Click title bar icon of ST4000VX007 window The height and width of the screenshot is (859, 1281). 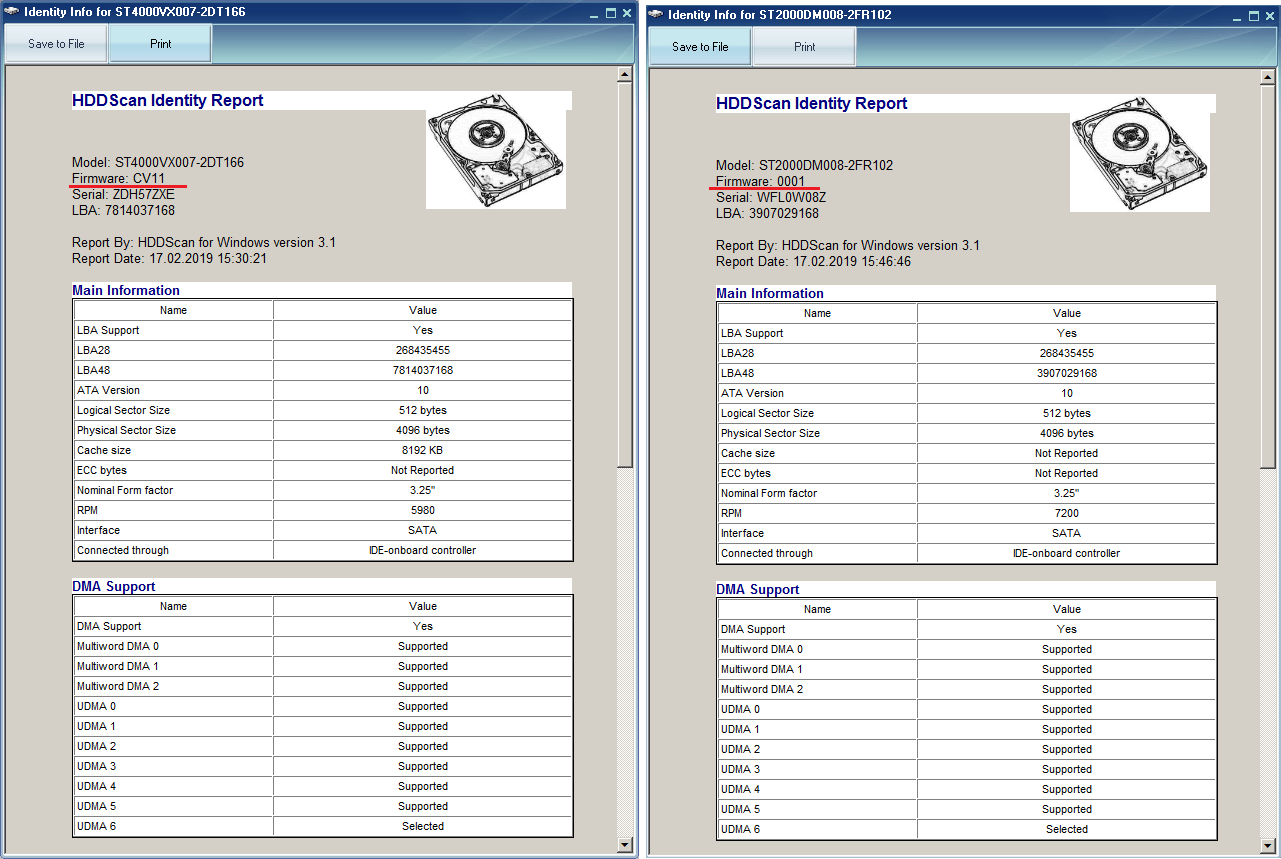[13, 12]
